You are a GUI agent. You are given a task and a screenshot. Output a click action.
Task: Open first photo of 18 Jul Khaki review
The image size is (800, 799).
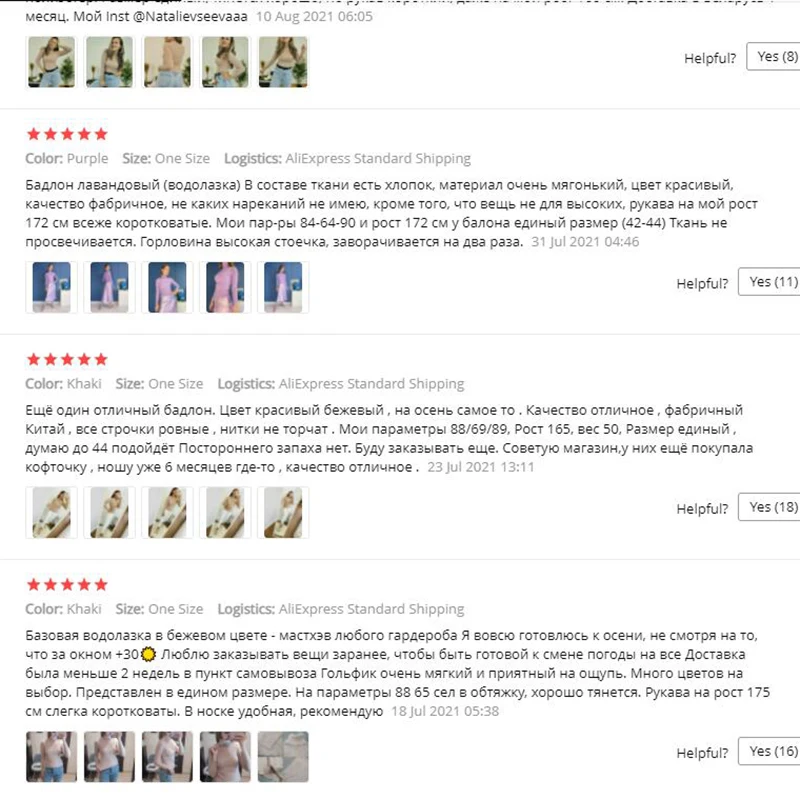click(52, 757)
